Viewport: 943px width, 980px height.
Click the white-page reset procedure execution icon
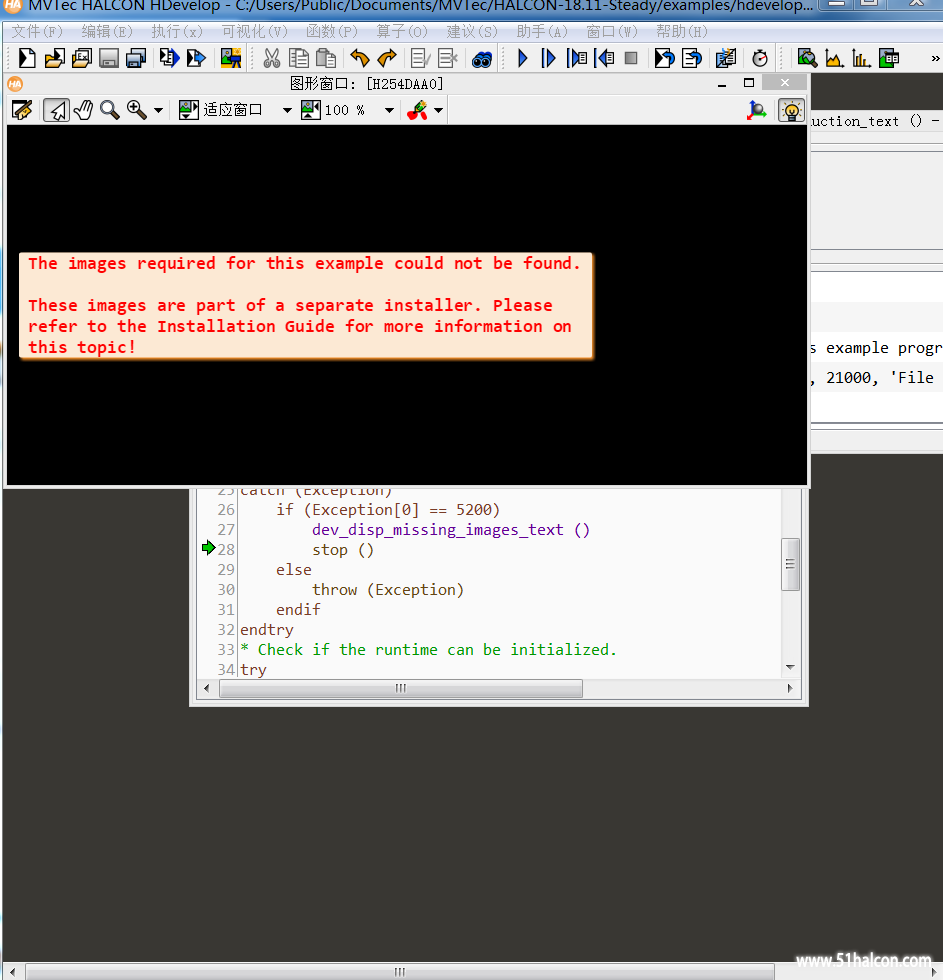(692, 58)
